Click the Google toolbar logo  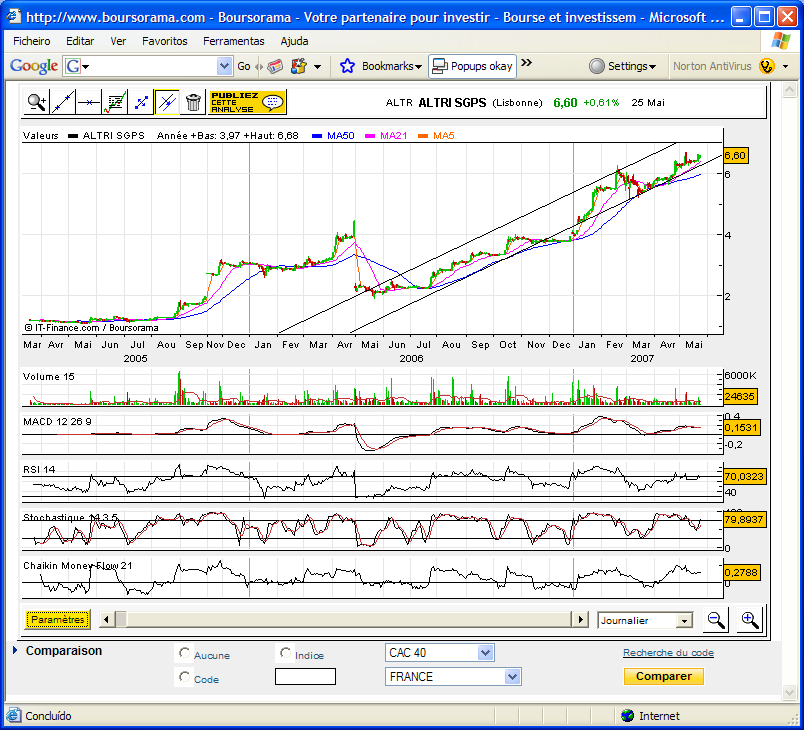(x=34, y=66)
